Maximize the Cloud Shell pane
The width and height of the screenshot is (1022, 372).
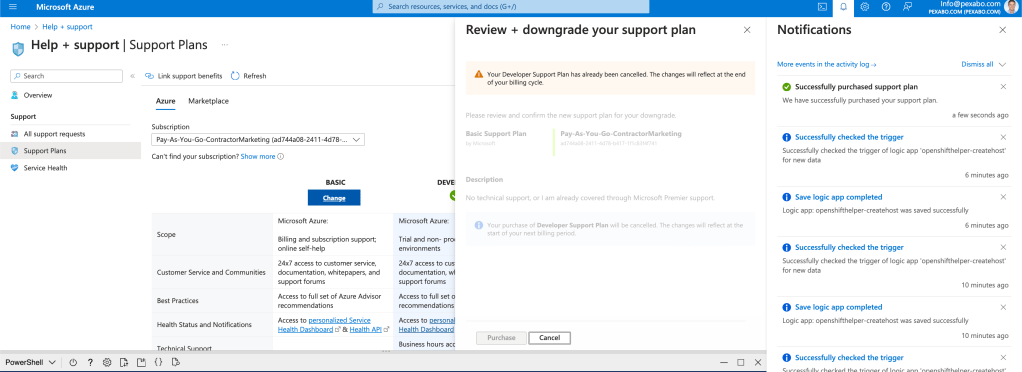[x=740, y=362]
